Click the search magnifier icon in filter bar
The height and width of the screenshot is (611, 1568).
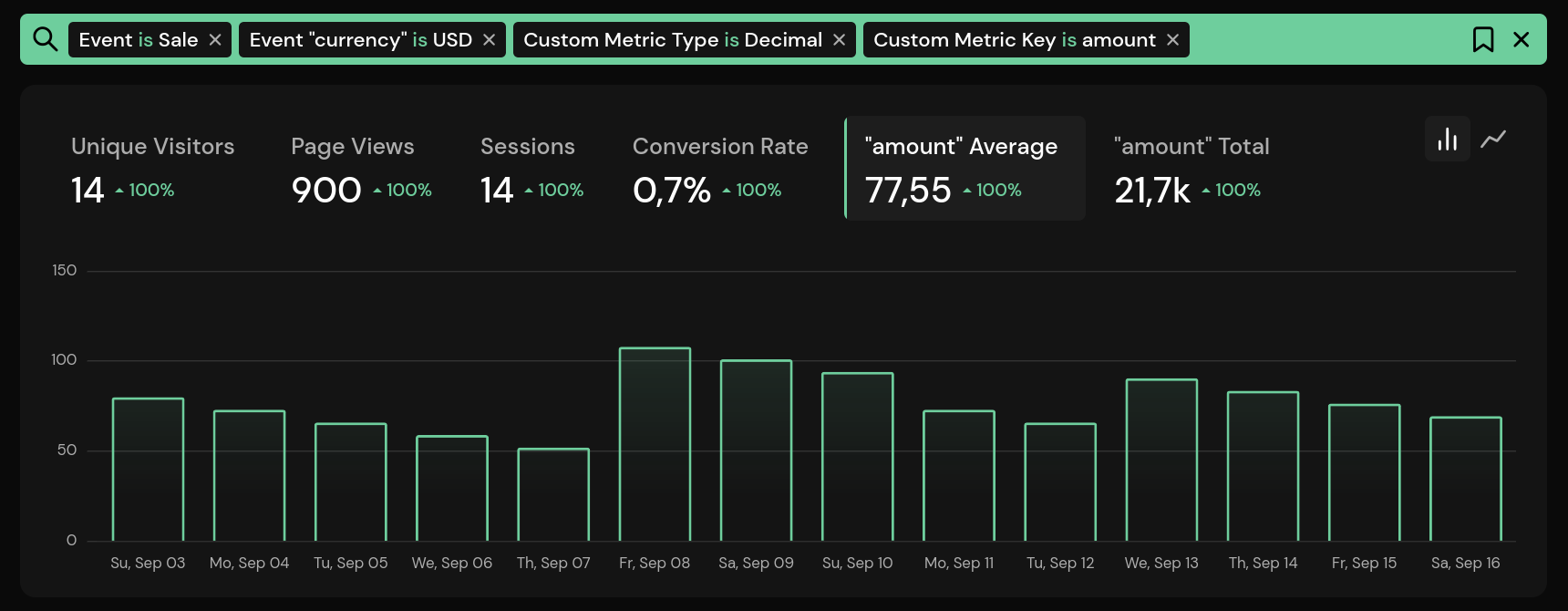click(45, 39)
